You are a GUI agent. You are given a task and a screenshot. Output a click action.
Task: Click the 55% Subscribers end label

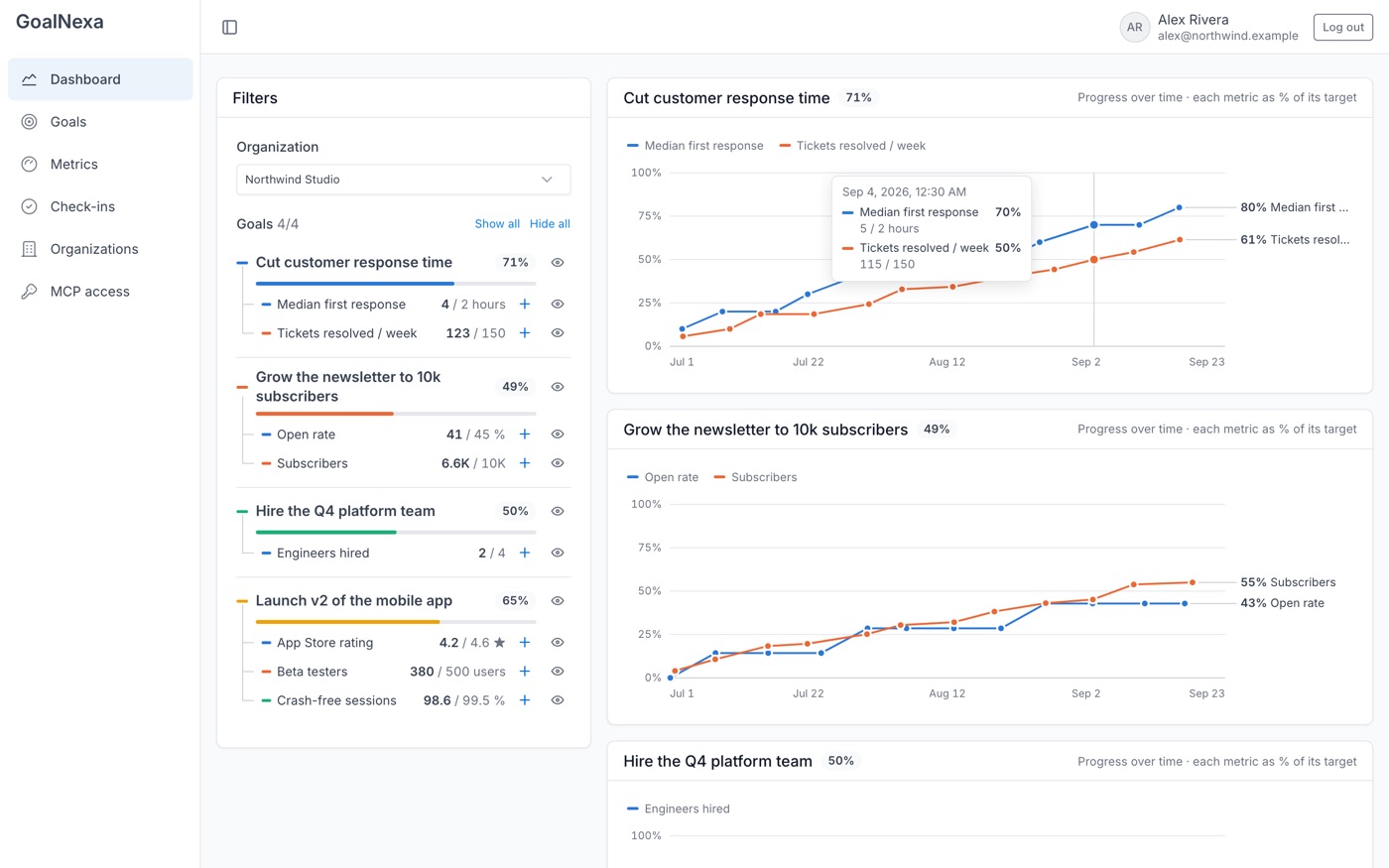1288,582
